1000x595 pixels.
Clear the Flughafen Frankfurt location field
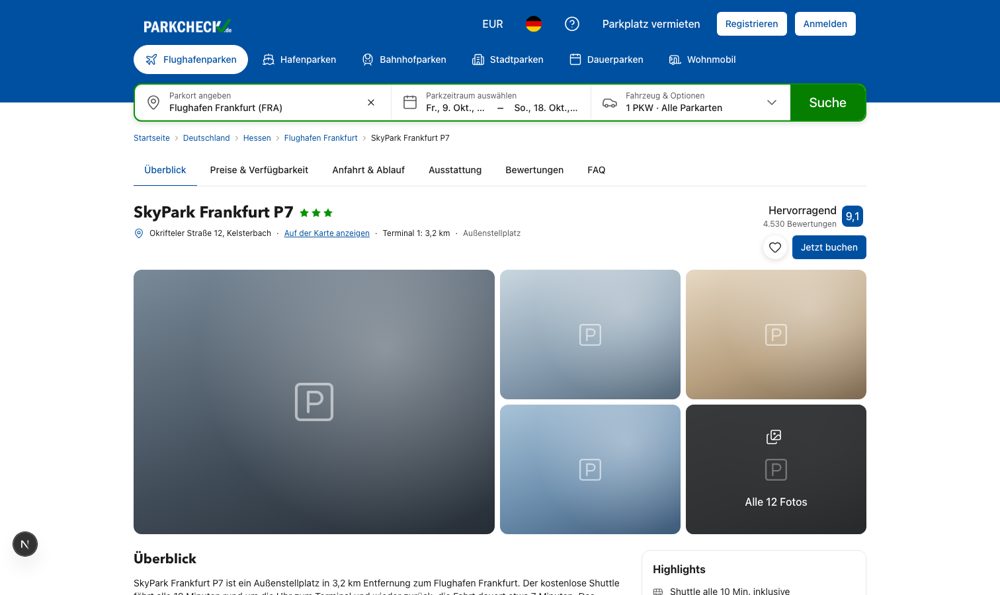coord(371,102)
